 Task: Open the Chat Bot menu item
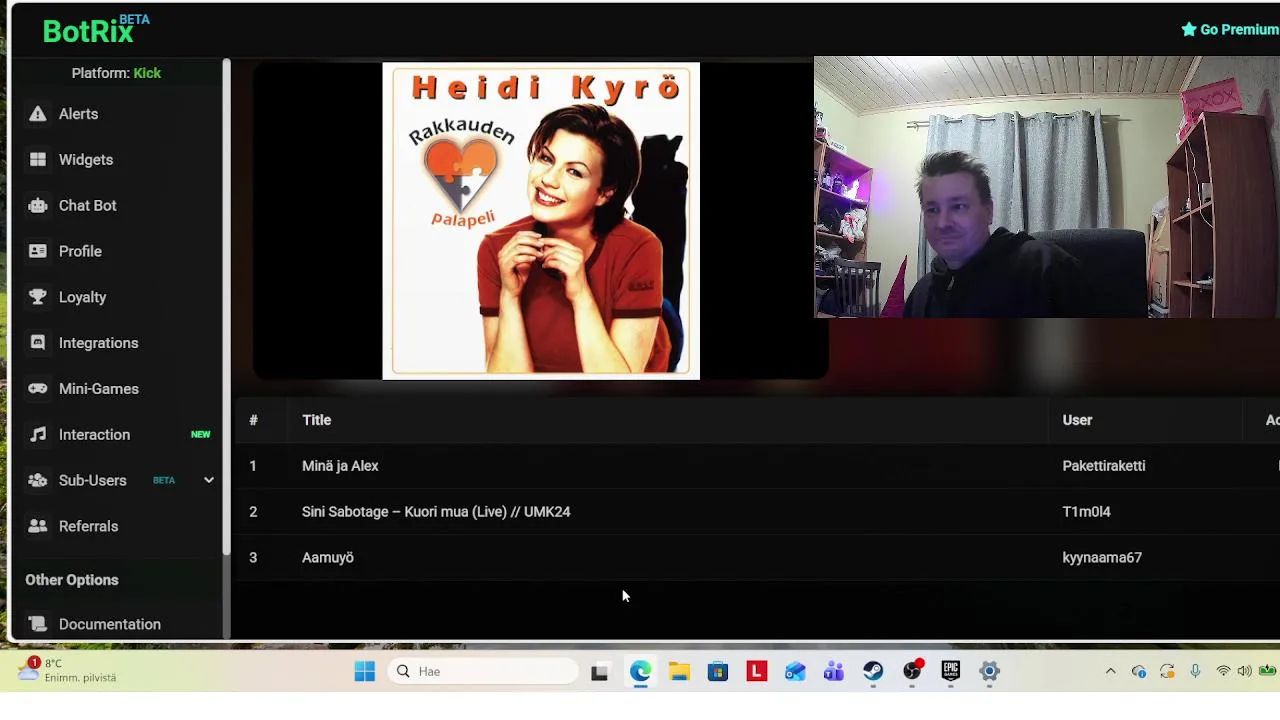tap(88, 206)
